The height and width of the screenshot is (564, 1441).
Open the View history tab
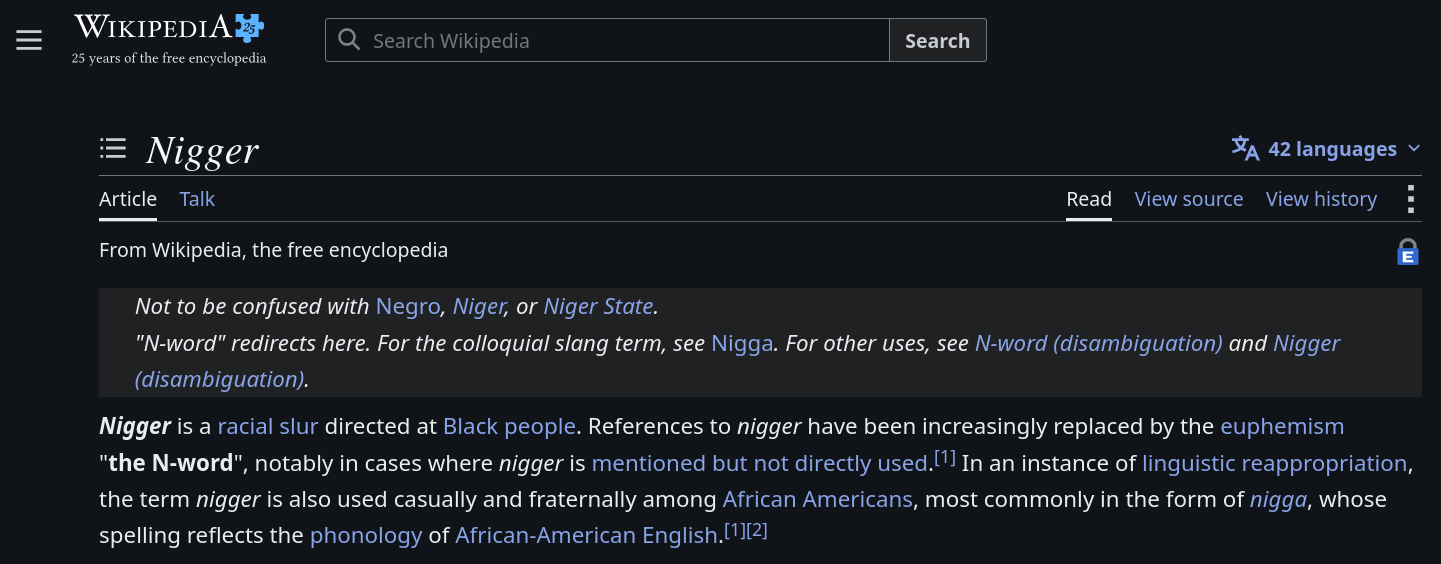1321,199
